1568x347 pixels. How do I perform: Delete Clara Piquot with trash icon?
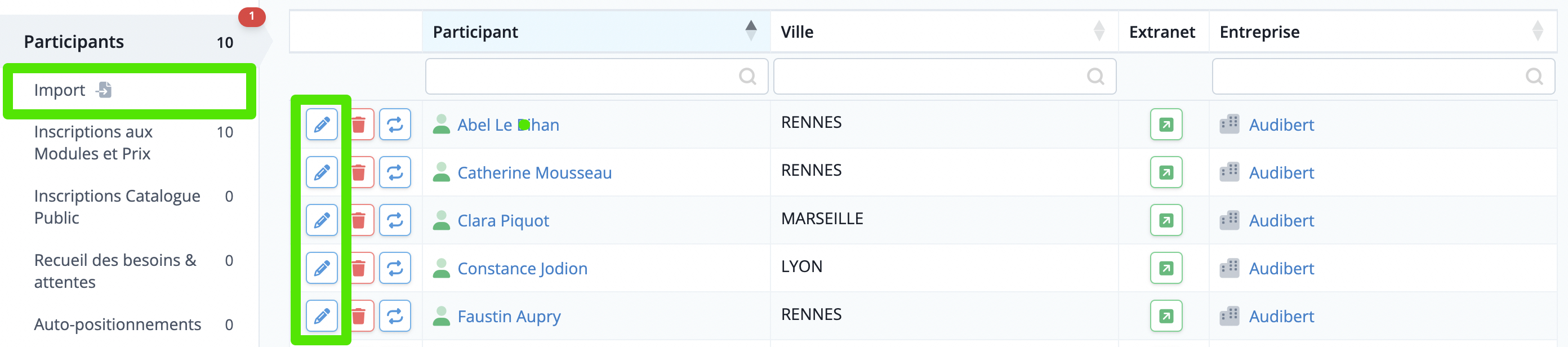pos(359,220)
